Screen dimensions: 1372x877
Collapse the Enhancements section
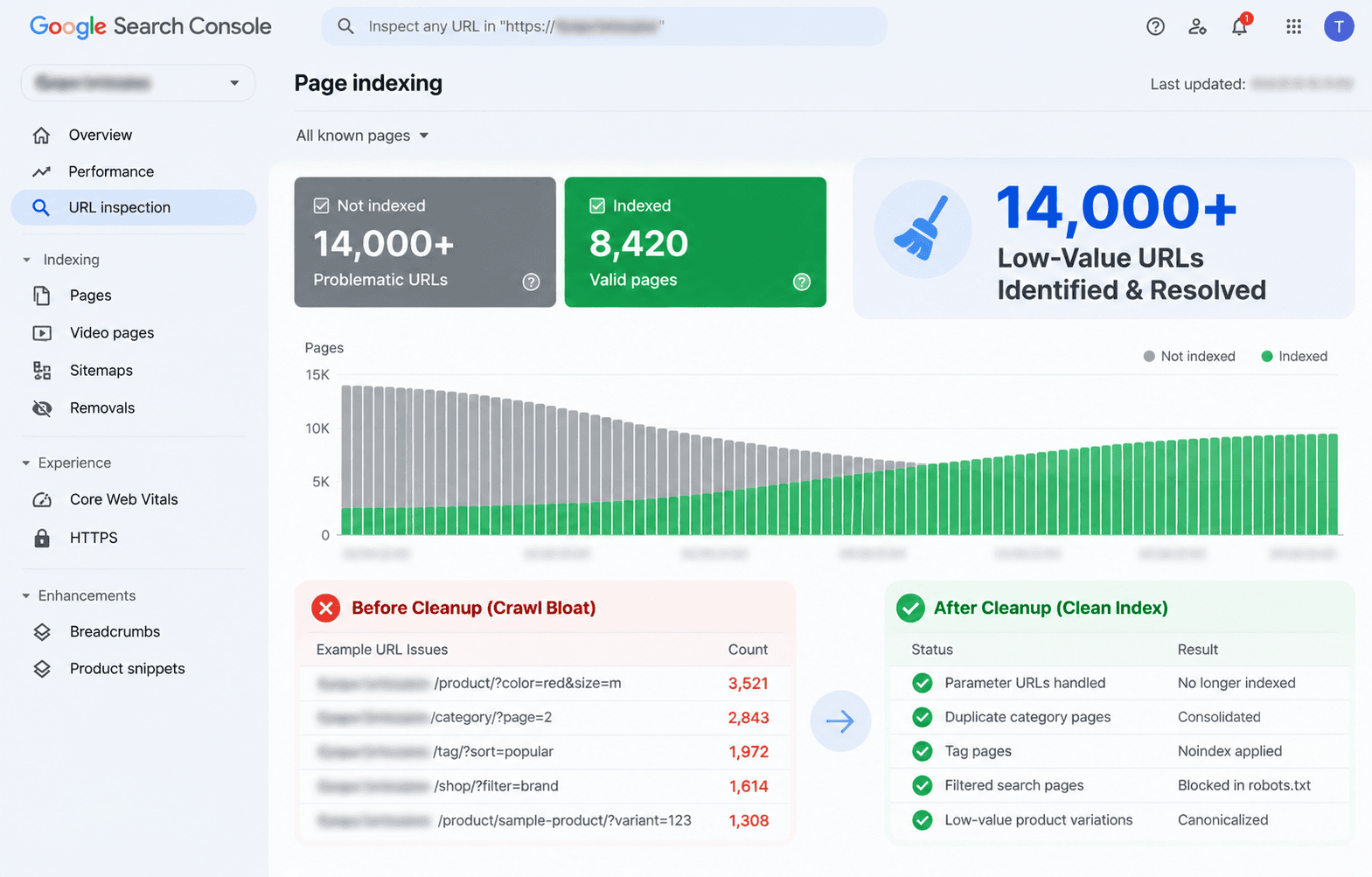[26, 595]
